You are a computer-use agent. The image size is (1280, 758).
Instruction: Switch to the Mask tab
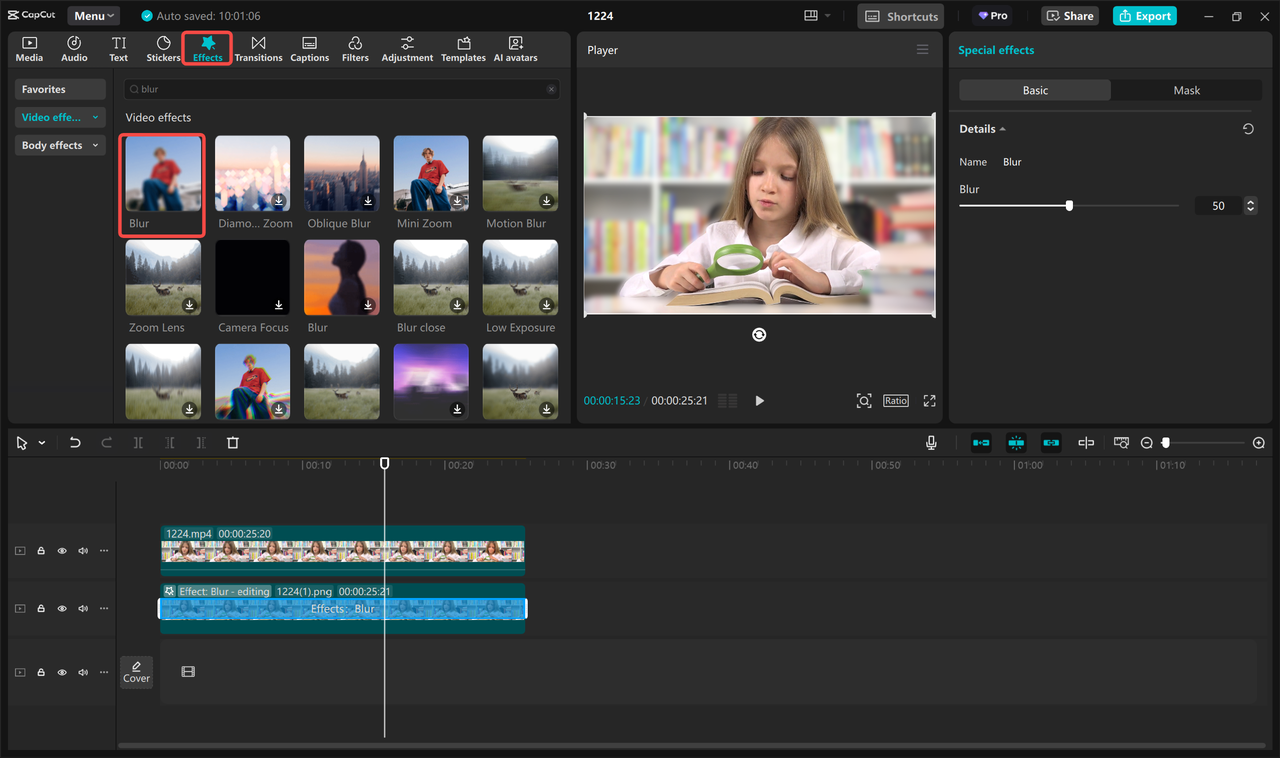[1186, 89]
